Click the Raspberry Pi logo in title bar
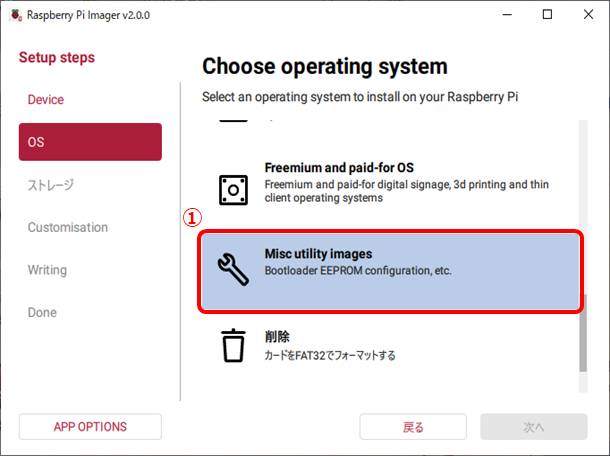This screenshot has width=610, height=456. pos(13,14)
